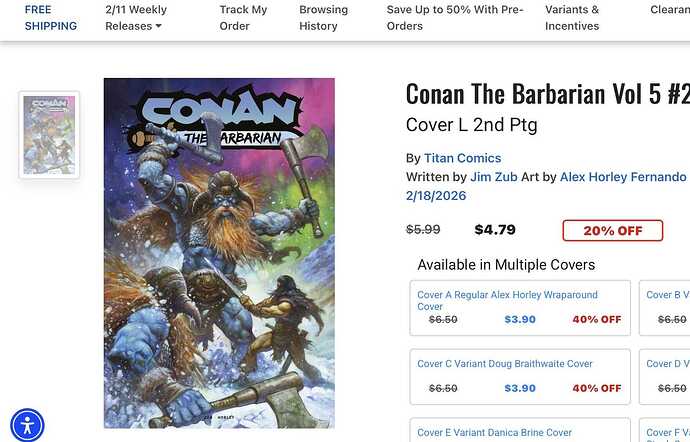Visit the Titan Comics publisher link
This screenshot has height=442, width=690.
(x=462, y=158)
